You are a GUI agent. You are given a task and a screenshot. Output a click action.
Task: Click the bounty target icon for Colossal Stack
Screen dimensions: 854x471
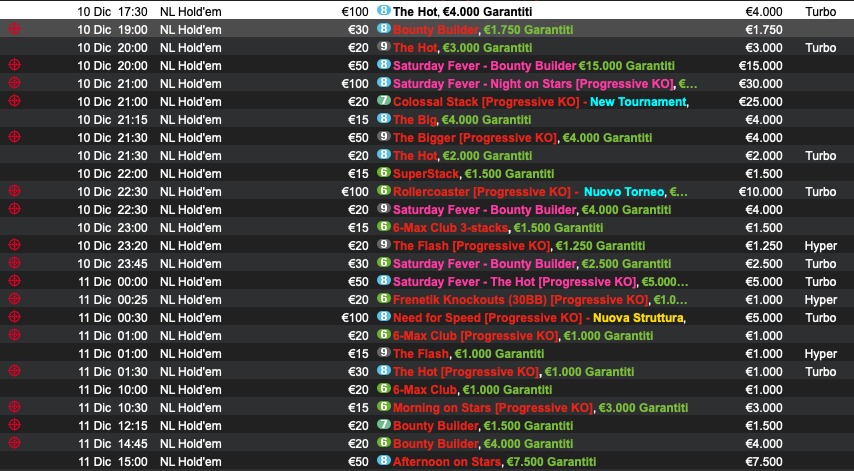click(14, 101)
